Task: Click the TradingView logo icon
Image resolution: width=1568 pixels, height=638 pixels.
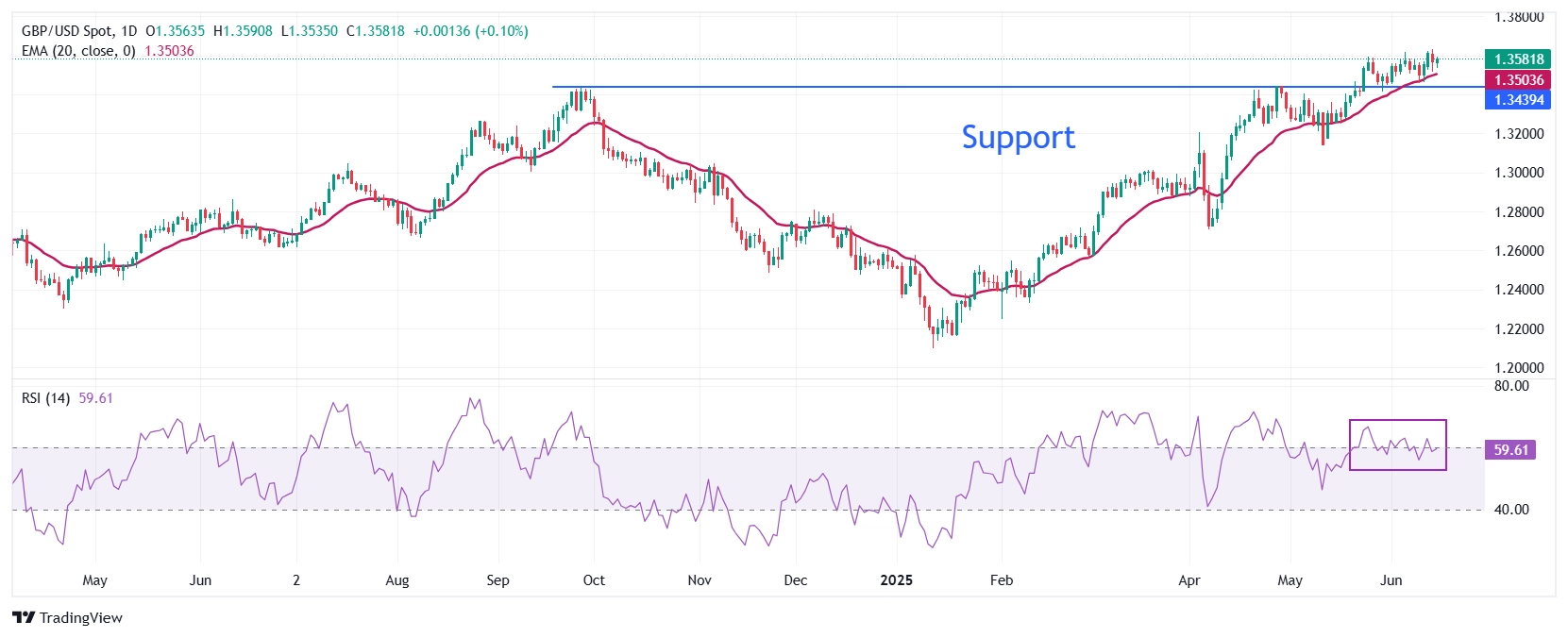Action: pyautogui.click(x=24, y=617)
